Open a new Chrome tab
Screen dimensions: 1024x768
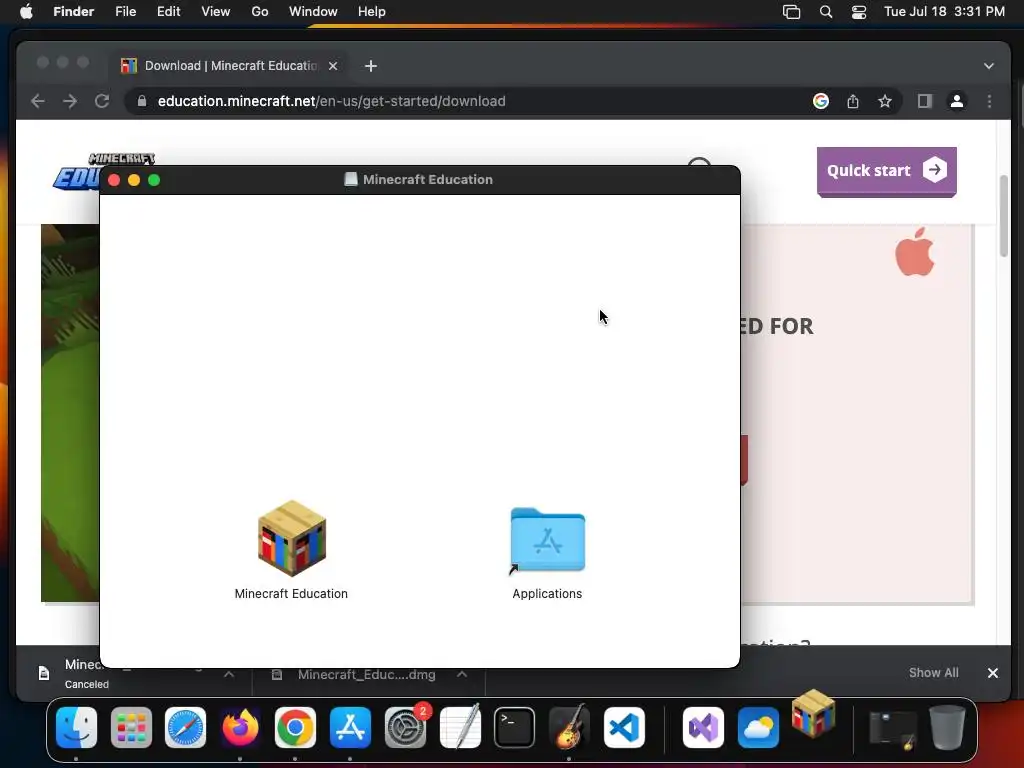(x=371, y=66)
